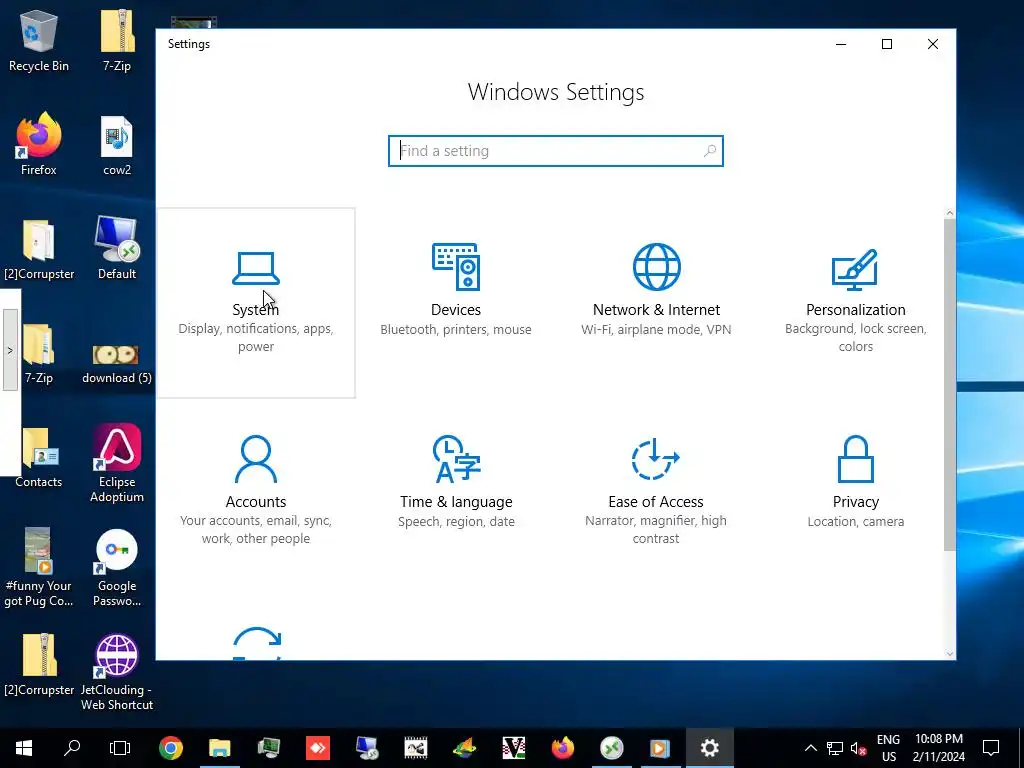Switch to the media player taskbar icon

[x=660, y=748]
